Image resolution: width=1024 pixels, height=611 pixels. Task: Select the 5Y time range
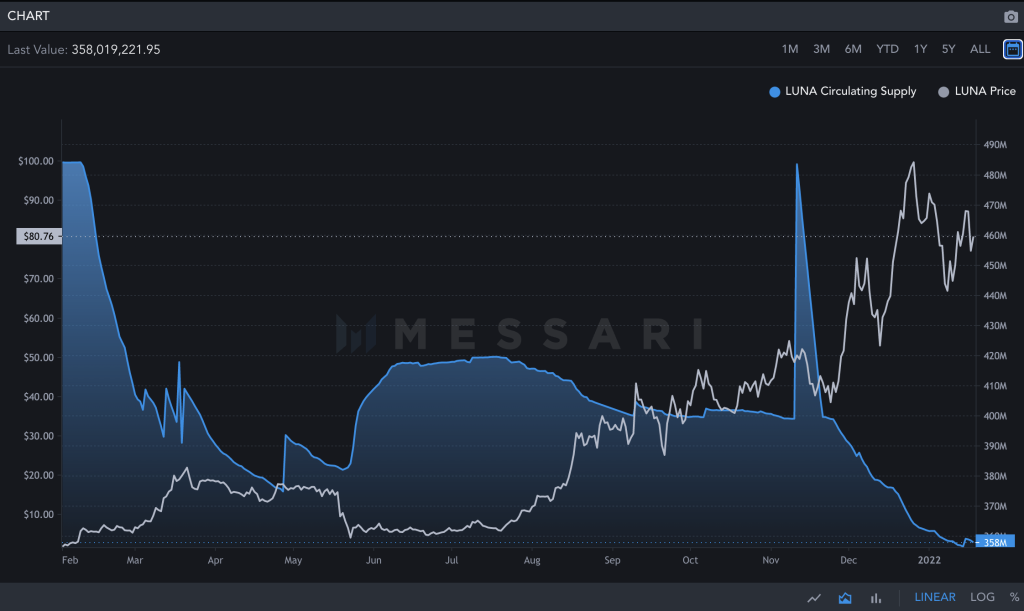(948, 49)
